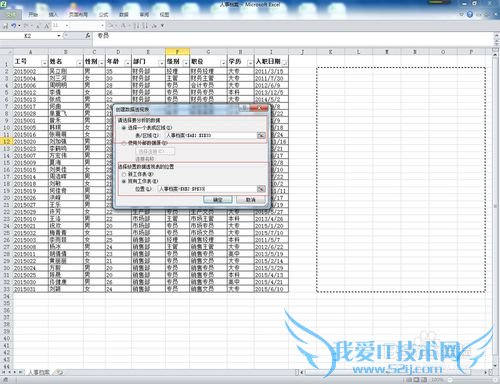Close the pivot table dialog
The width and height of the screenshot is (500, 384).
click(x=259, y=109)
